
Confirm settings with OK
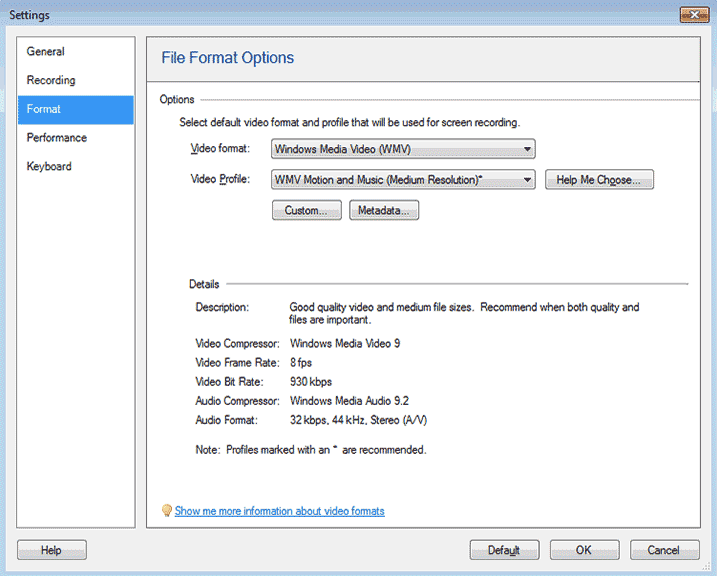[584, 550]
